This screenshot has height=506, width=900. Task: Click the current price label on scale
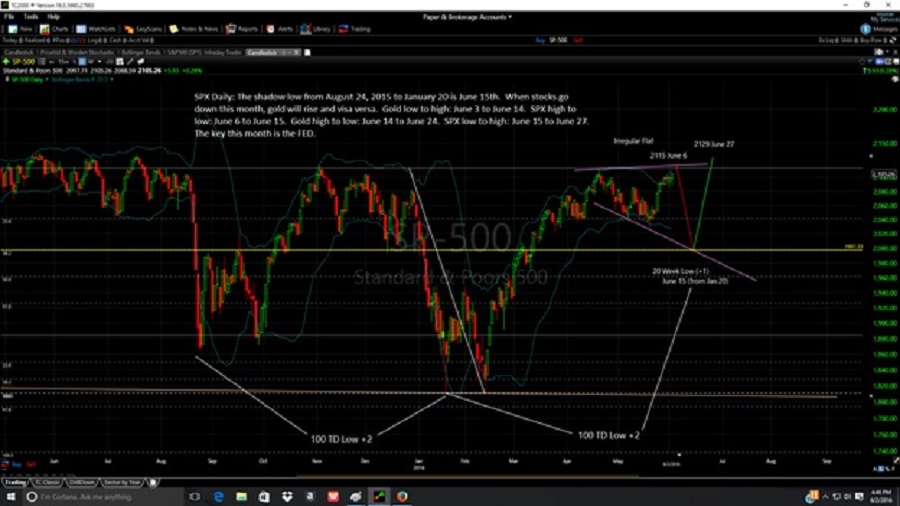tap(884, 174)
